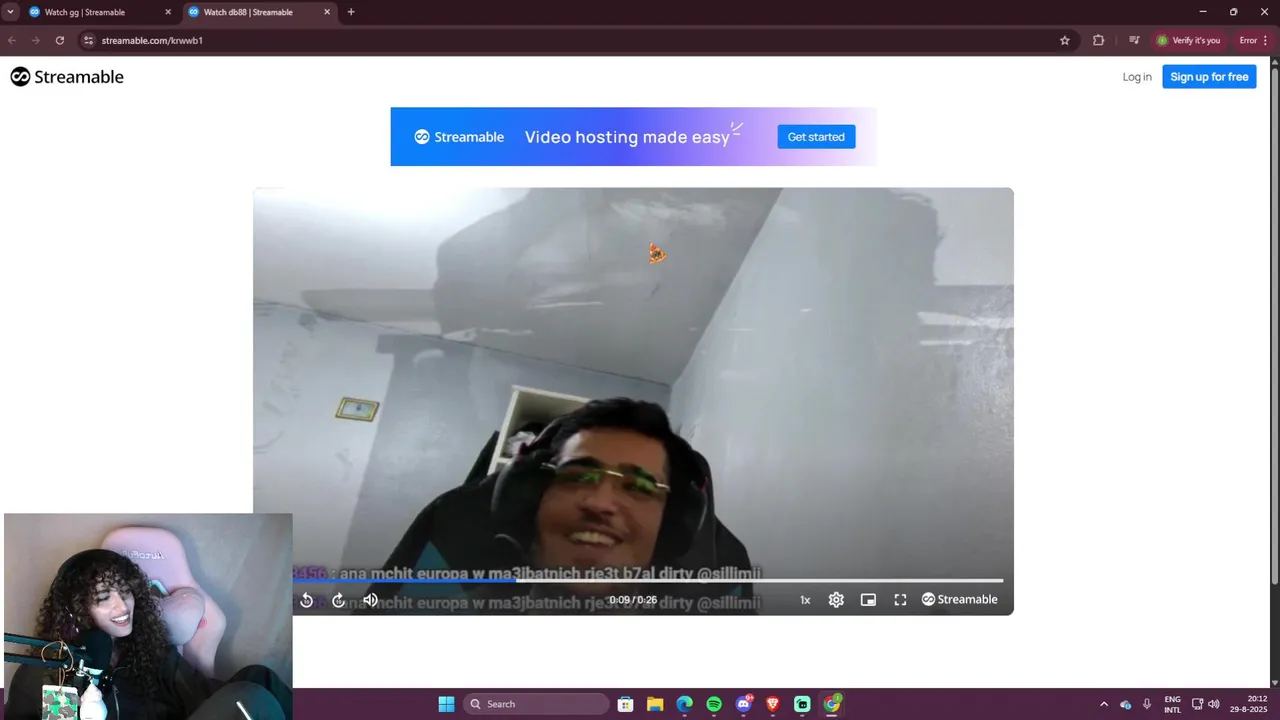Close the Watch db88 tab
This screenshot has height=720, width=1280.
tap(327, 12)
